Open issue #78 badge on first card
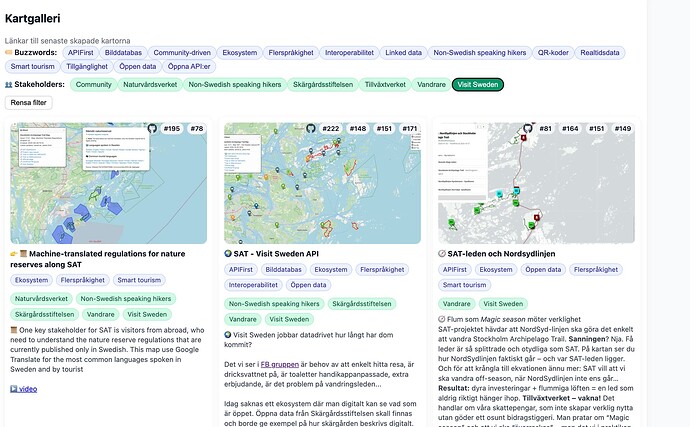 196,129
